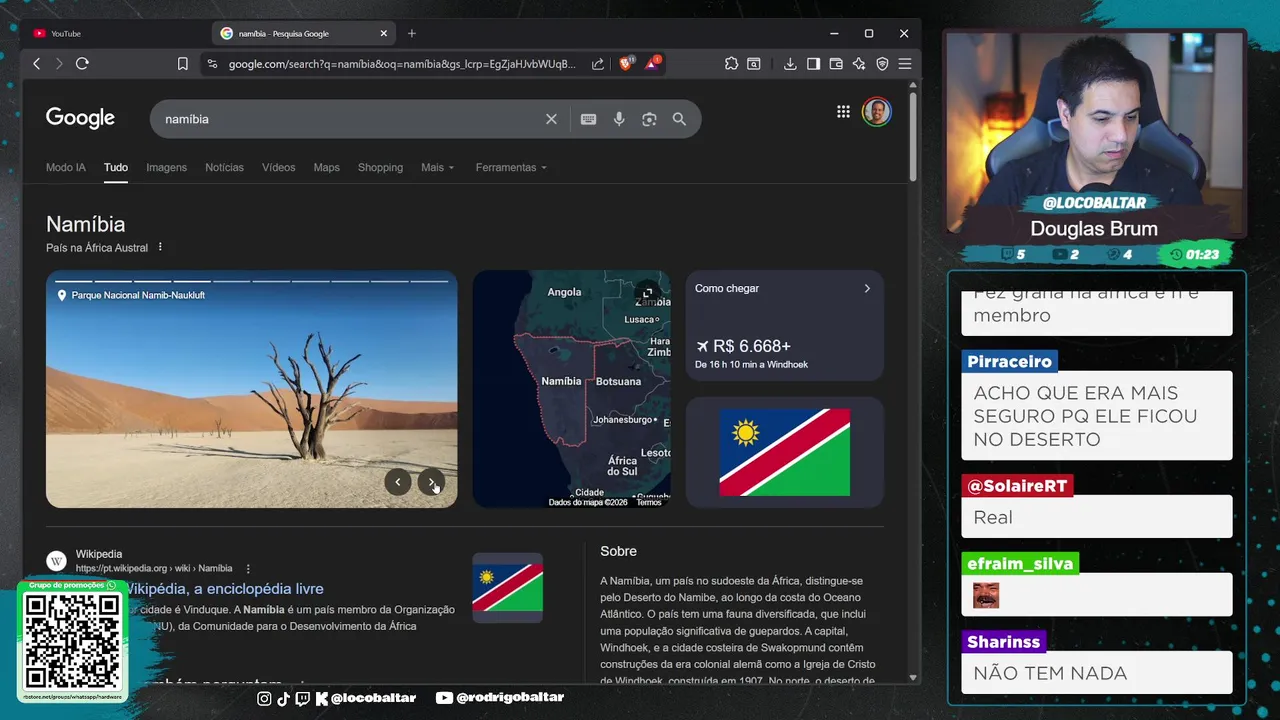
Task: Bookmark this page with the bookmark icon
Action: click(x=183, y=64)
